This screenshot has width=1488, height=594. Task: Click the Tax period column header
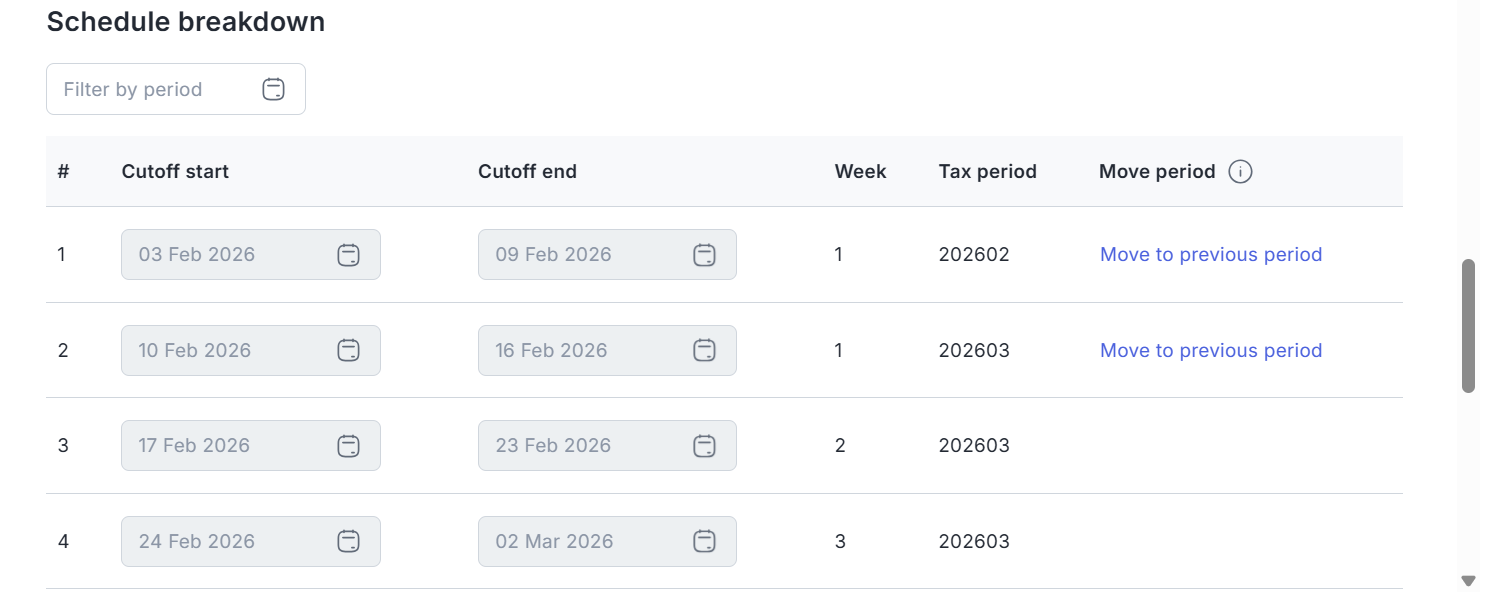point(987,172)
